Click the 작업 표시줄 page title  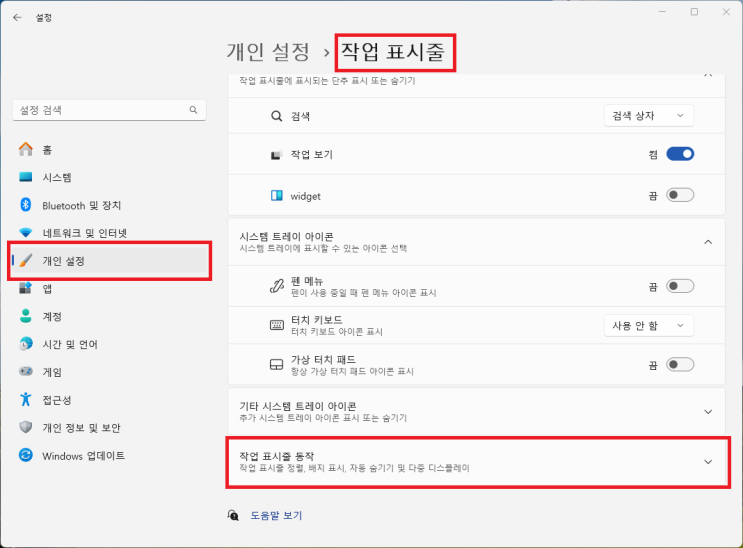pyautogui.click(x=393, y=52)
